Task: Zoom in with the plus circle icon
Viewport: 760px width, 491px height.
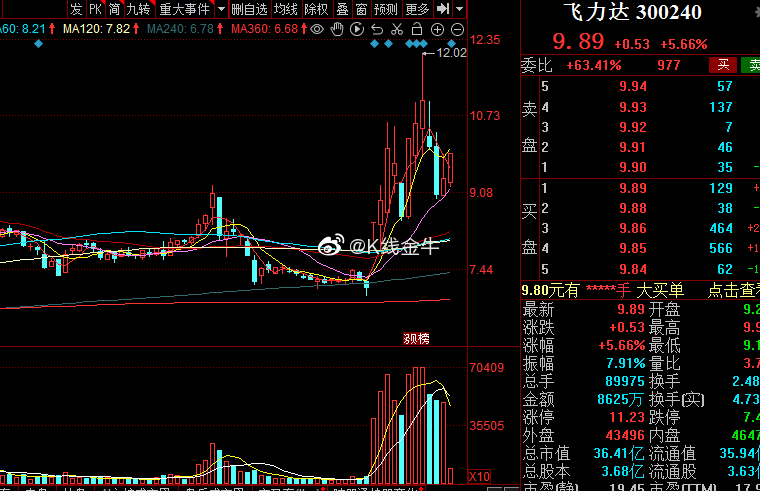Action: 436,29
